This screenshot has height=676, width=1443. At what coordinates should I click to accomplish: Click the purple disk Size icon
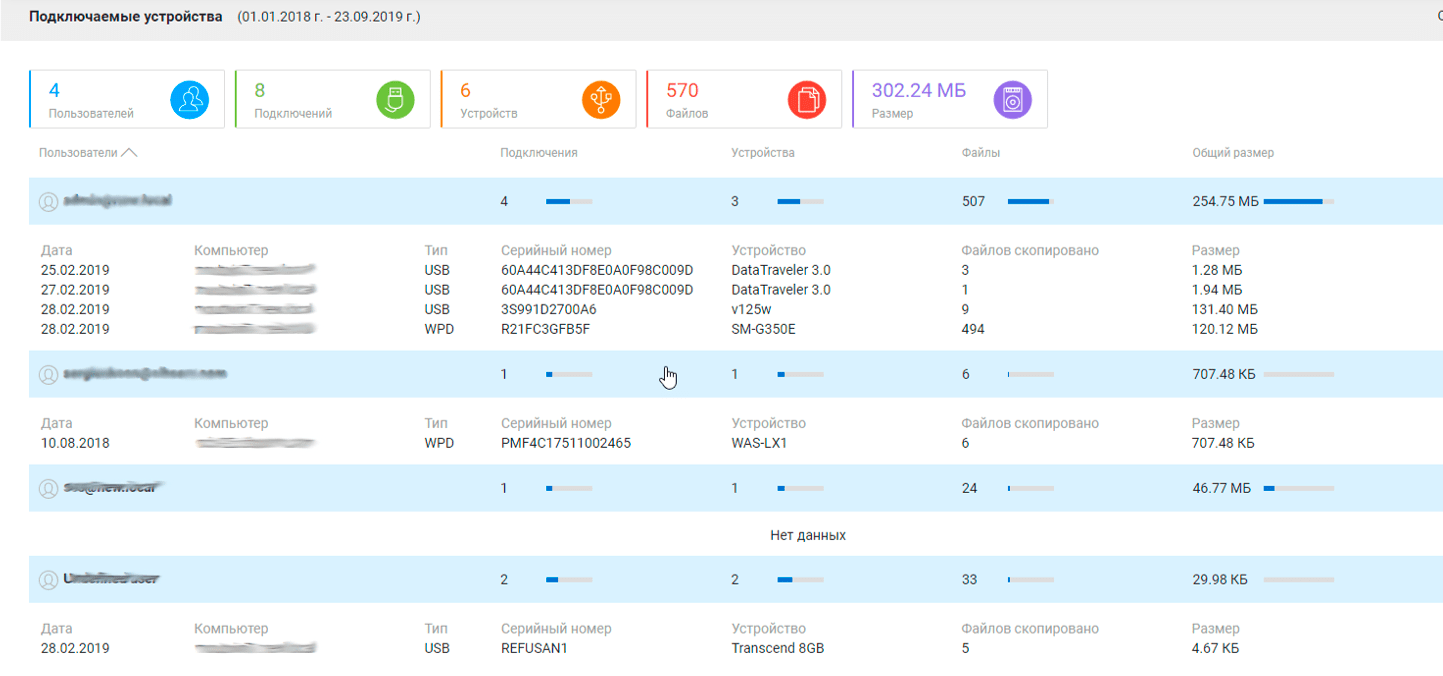coord(1012,100)
